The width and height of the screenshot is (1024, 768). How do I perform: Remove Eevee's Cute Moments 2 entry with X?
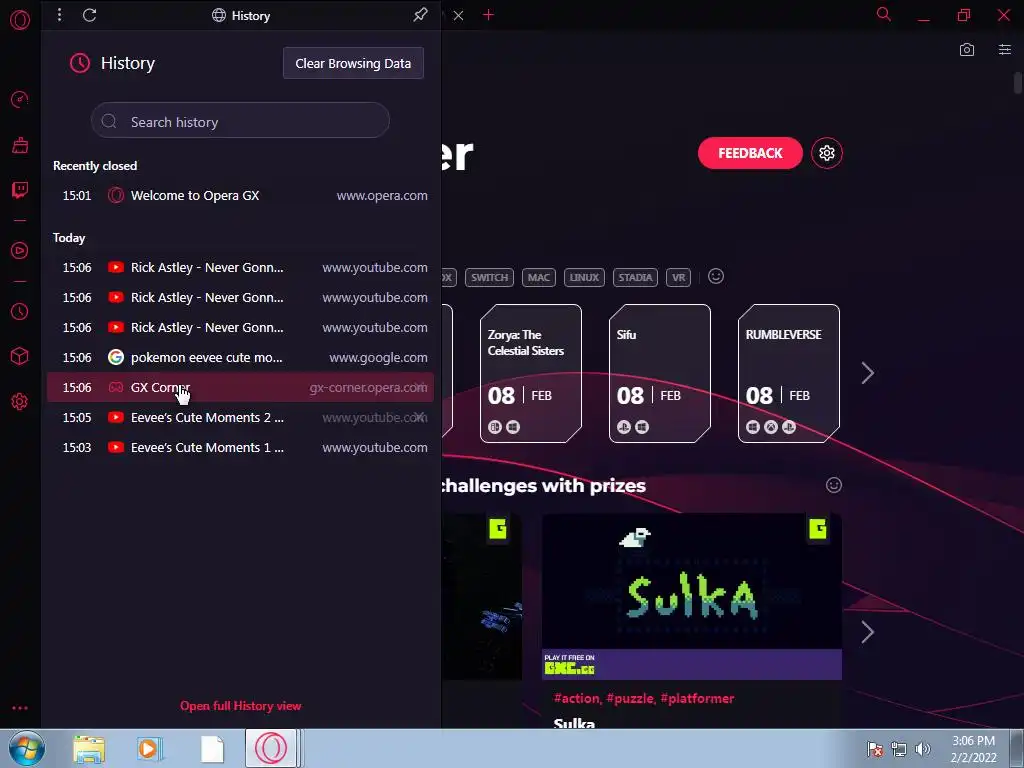click(x=420, y=416)
